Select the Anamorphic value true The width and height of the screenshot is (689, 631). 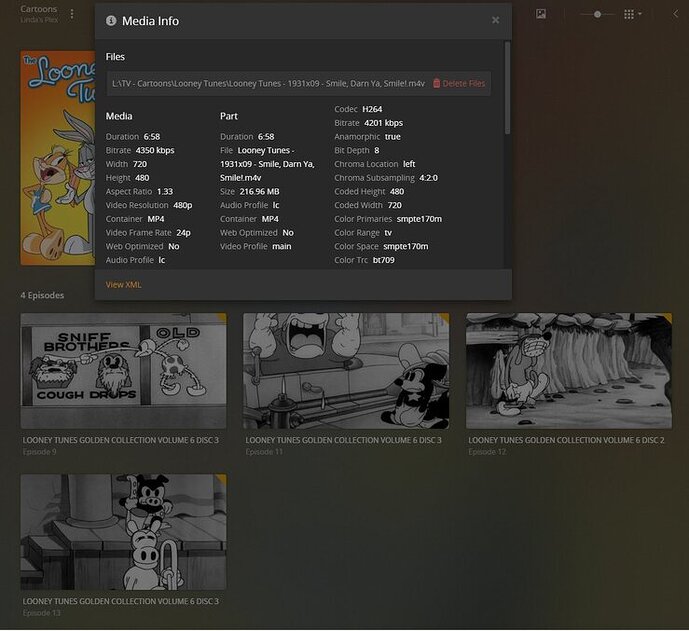click(393, 137)
